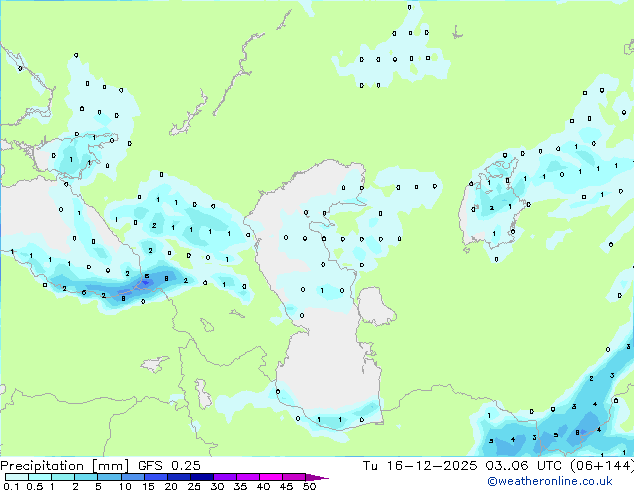Image resolution: width=634 pixels, height=490 pixels.
Task: Click the 35–40 mm legend color swatch
Action: click(x=247, y=477)
